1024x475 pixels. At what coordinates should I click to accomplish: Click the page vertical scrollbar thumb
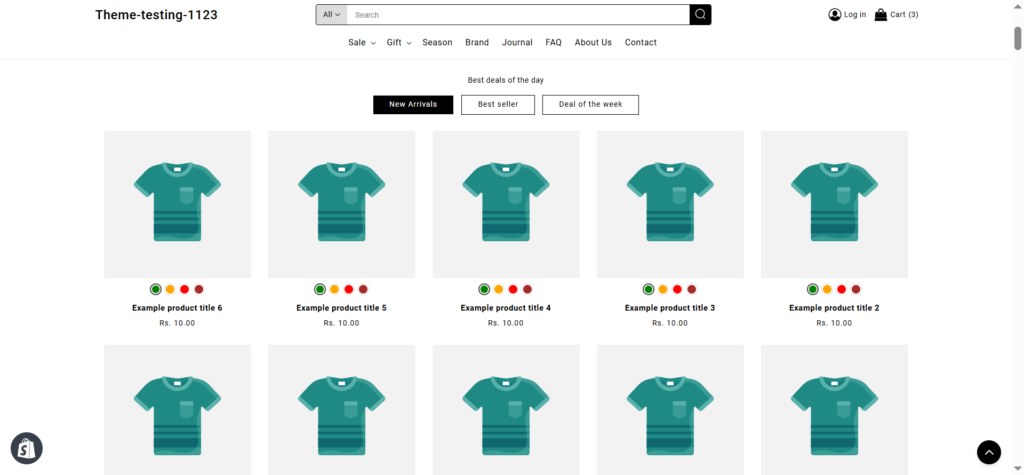tap(1017, 39)
